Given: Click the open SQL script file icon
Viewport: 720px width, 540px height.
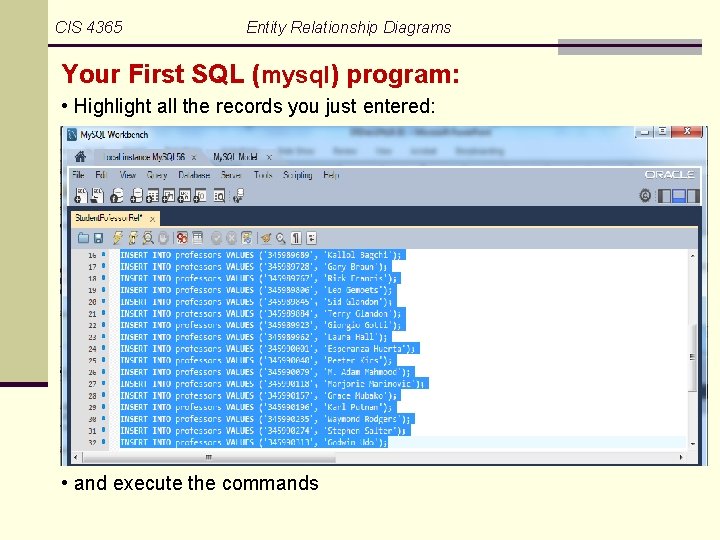Looking at the screenshot, I should tap(97, 195).
